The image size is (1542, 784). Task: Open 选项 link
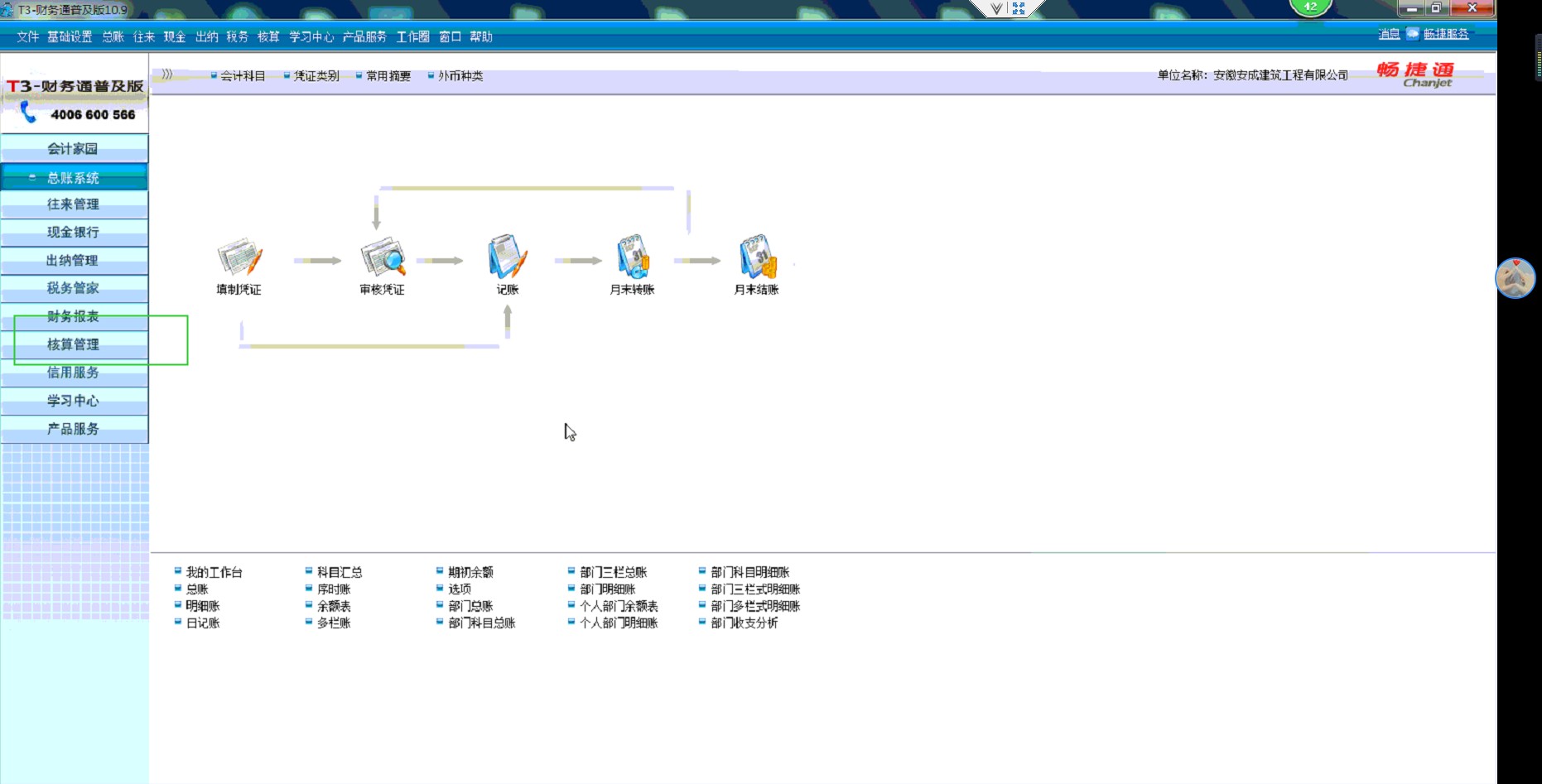[x=460, y=589]
